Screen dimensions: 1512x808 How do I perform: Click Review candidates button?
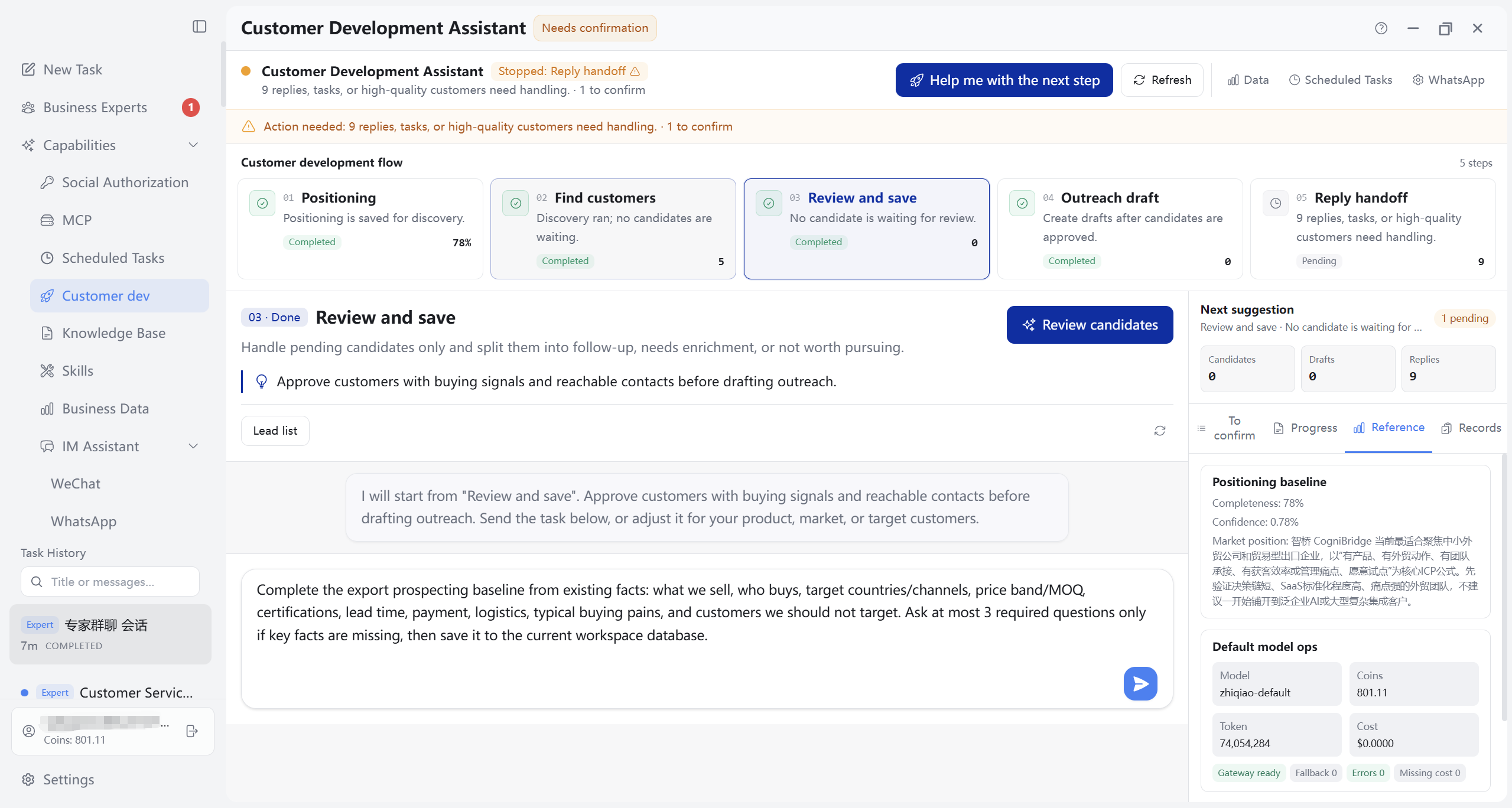click(x=1090, y=325)
